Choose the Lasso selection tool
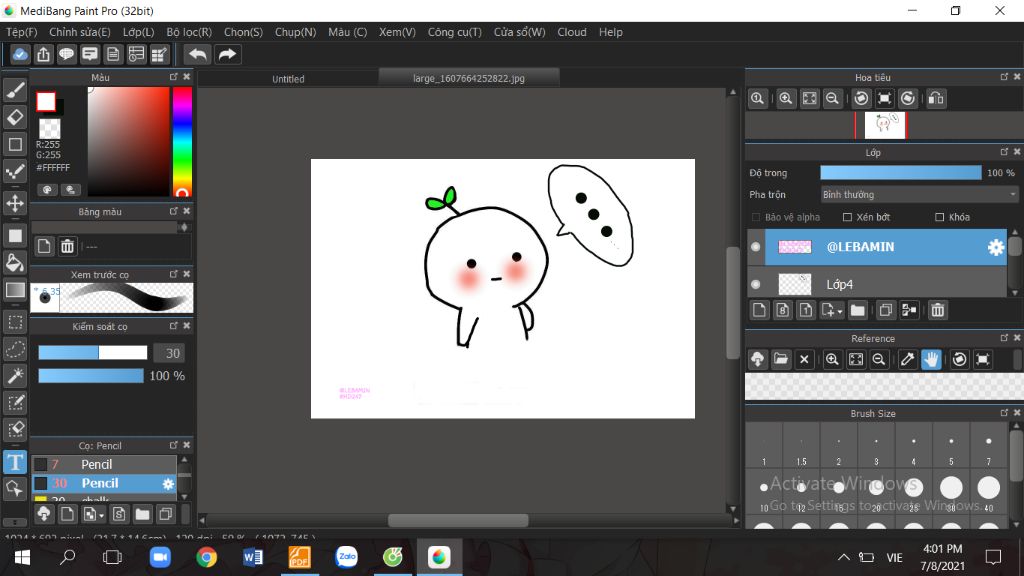The height and width of the screenshot is (576, 1024). pyautogui.click(x=15, y=349)
